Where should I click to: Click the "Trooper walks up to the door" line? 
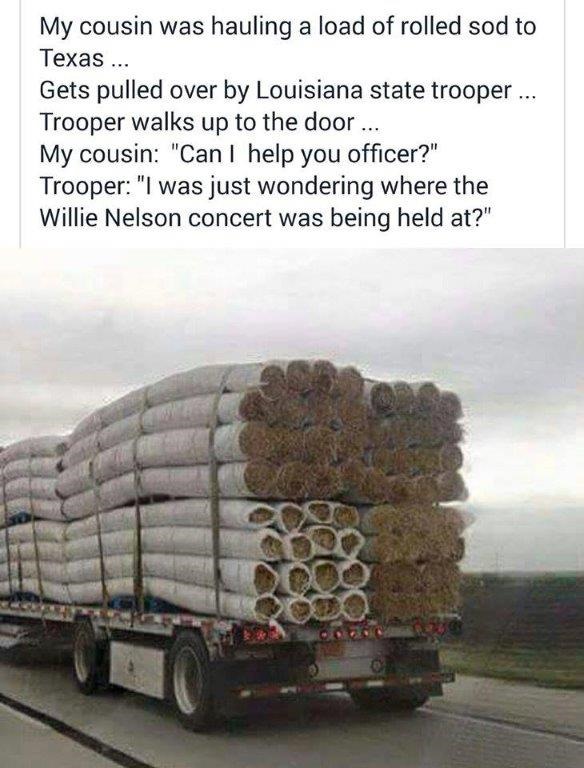[209, 122]
